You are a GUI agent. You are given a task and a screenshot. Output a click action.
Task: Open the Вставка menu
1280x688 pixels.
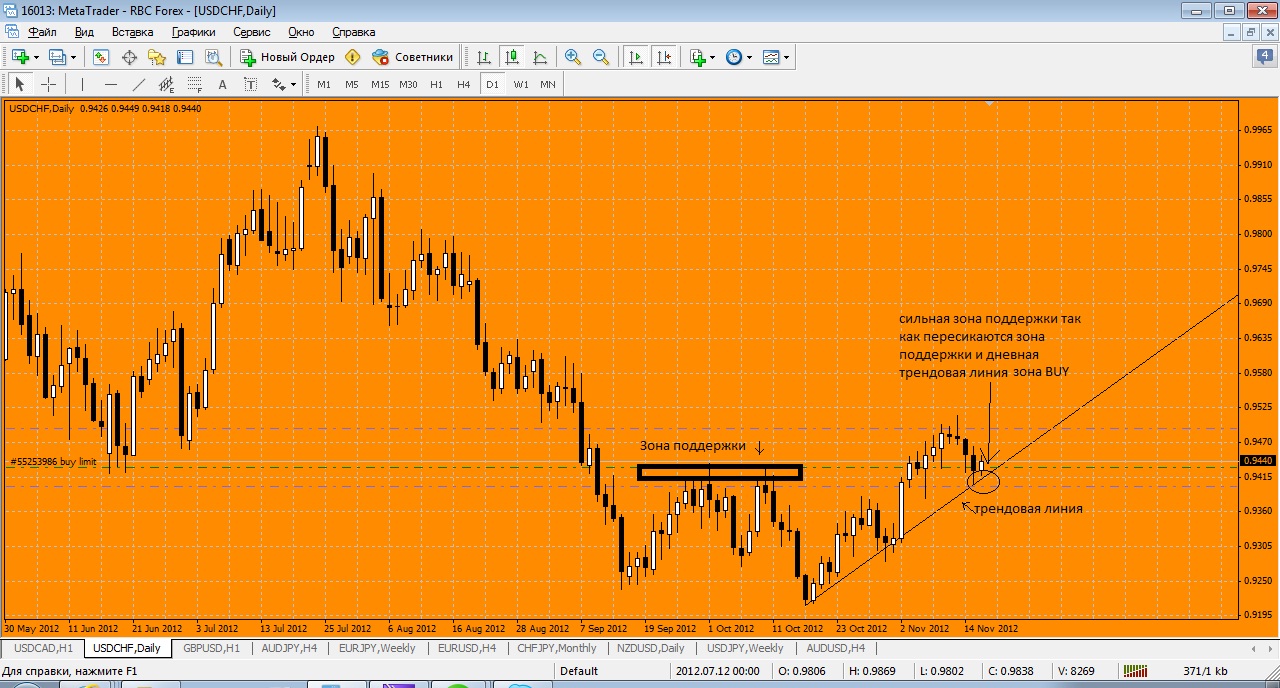tap(133, 32)
